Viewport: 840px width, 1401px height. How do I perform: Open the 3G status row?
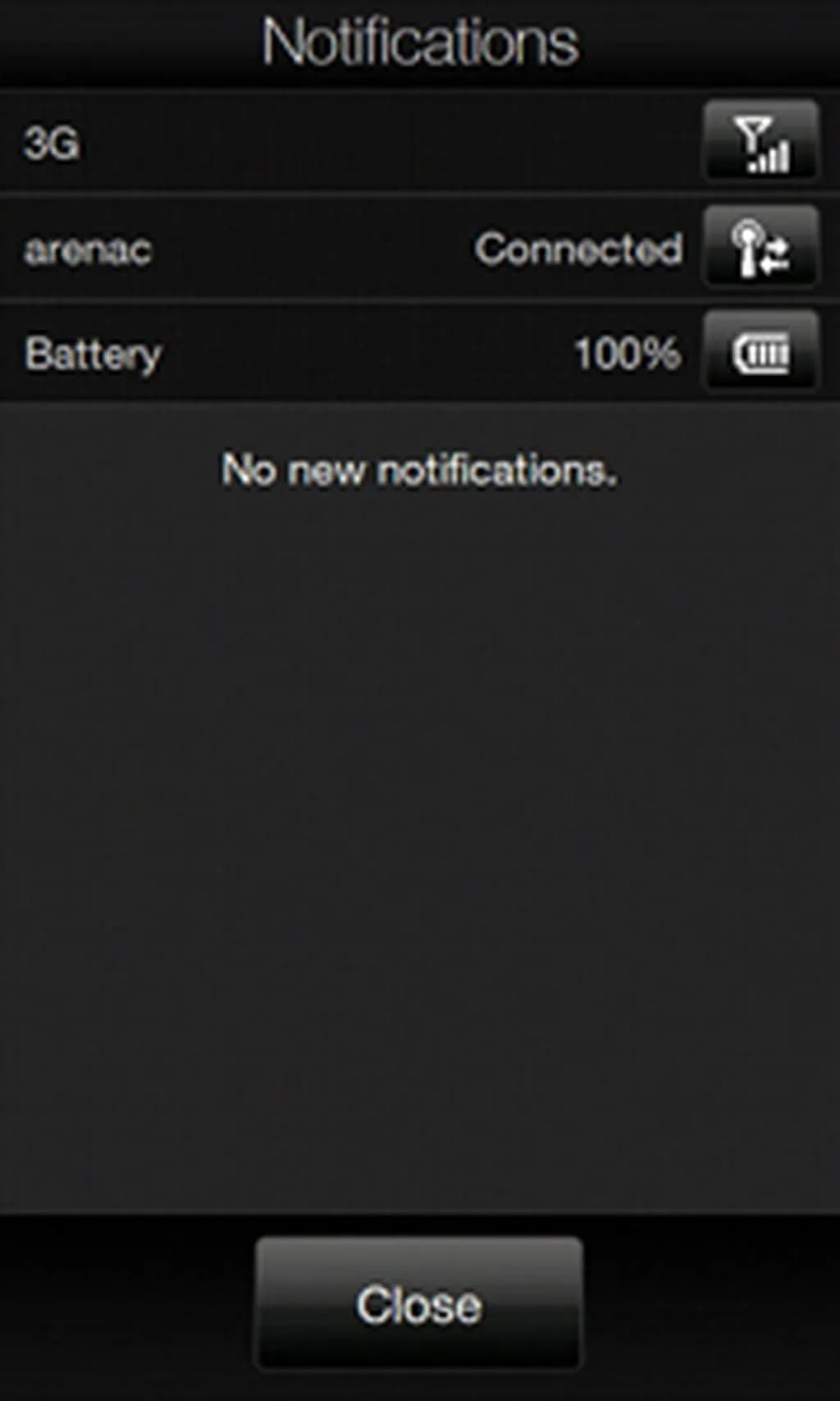coord(420,142)
